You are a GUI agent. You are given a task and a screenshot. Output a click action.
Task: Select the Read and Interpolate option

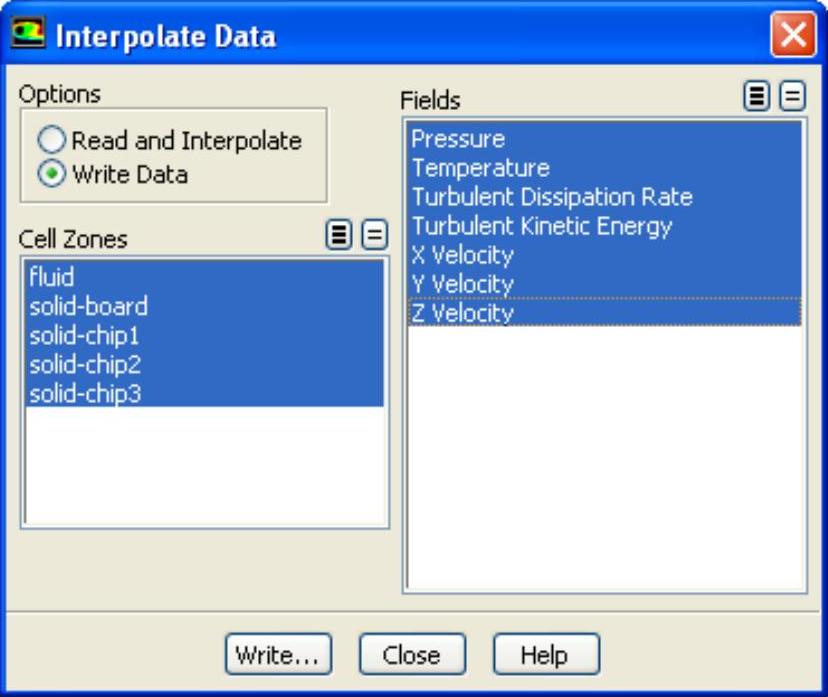52,141
